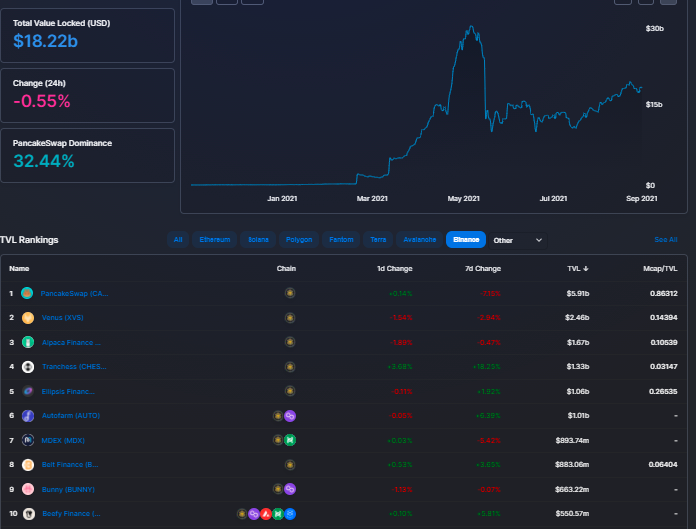Click the 0.86312 Mcap/TVL value

(664, 293)
